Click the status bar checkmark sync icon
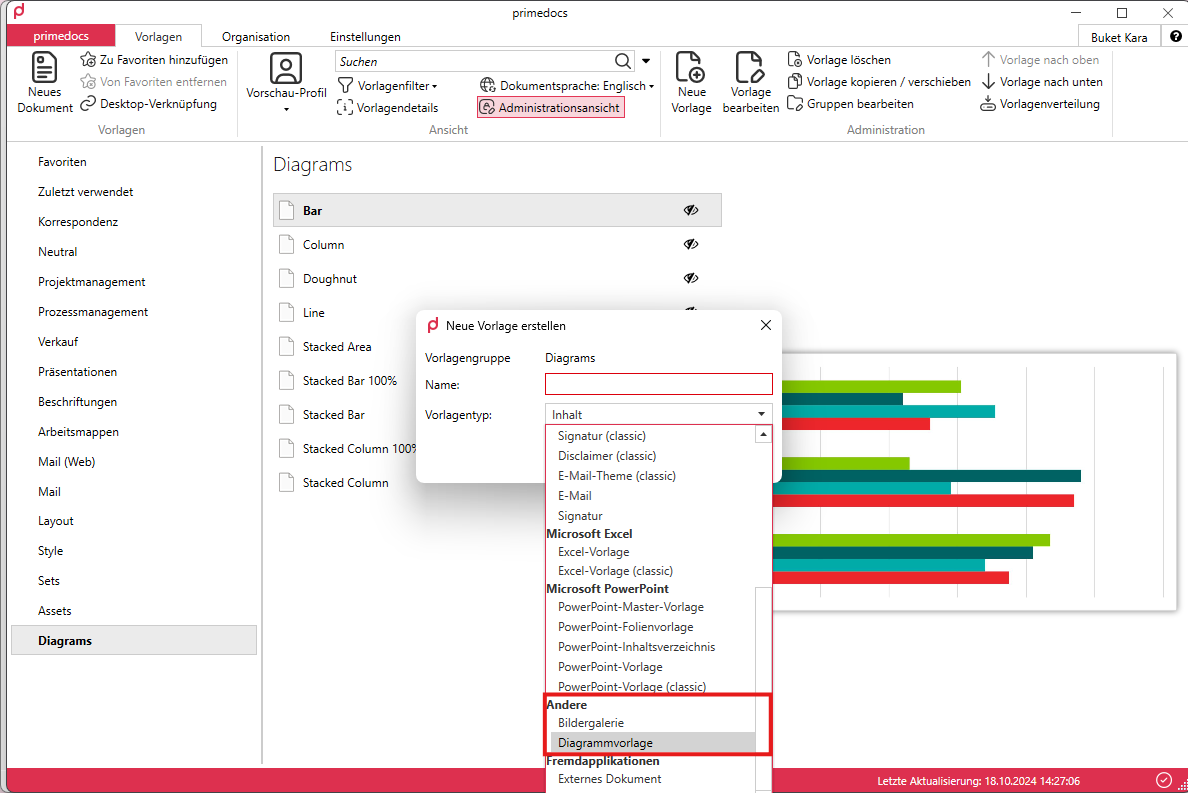Image resolution: width=1188 pixels, height=793 pixels. click(1164, 780)
